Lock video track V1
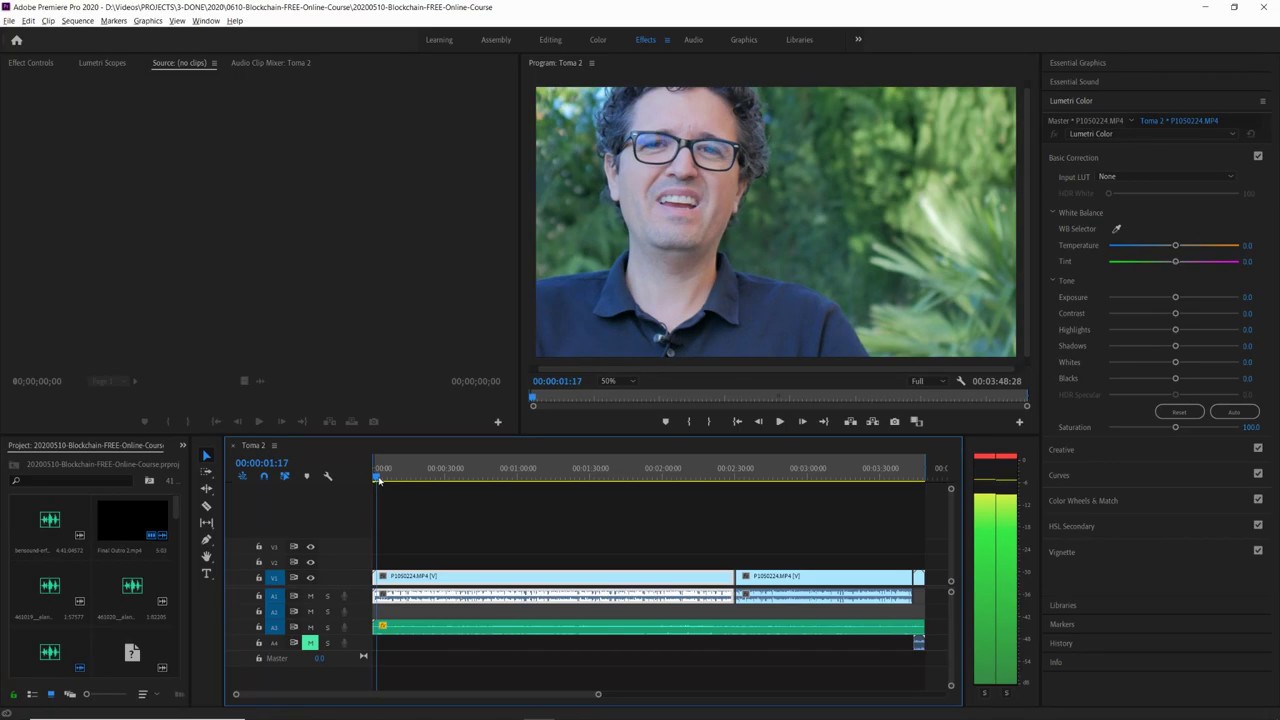 pos(259,578)
